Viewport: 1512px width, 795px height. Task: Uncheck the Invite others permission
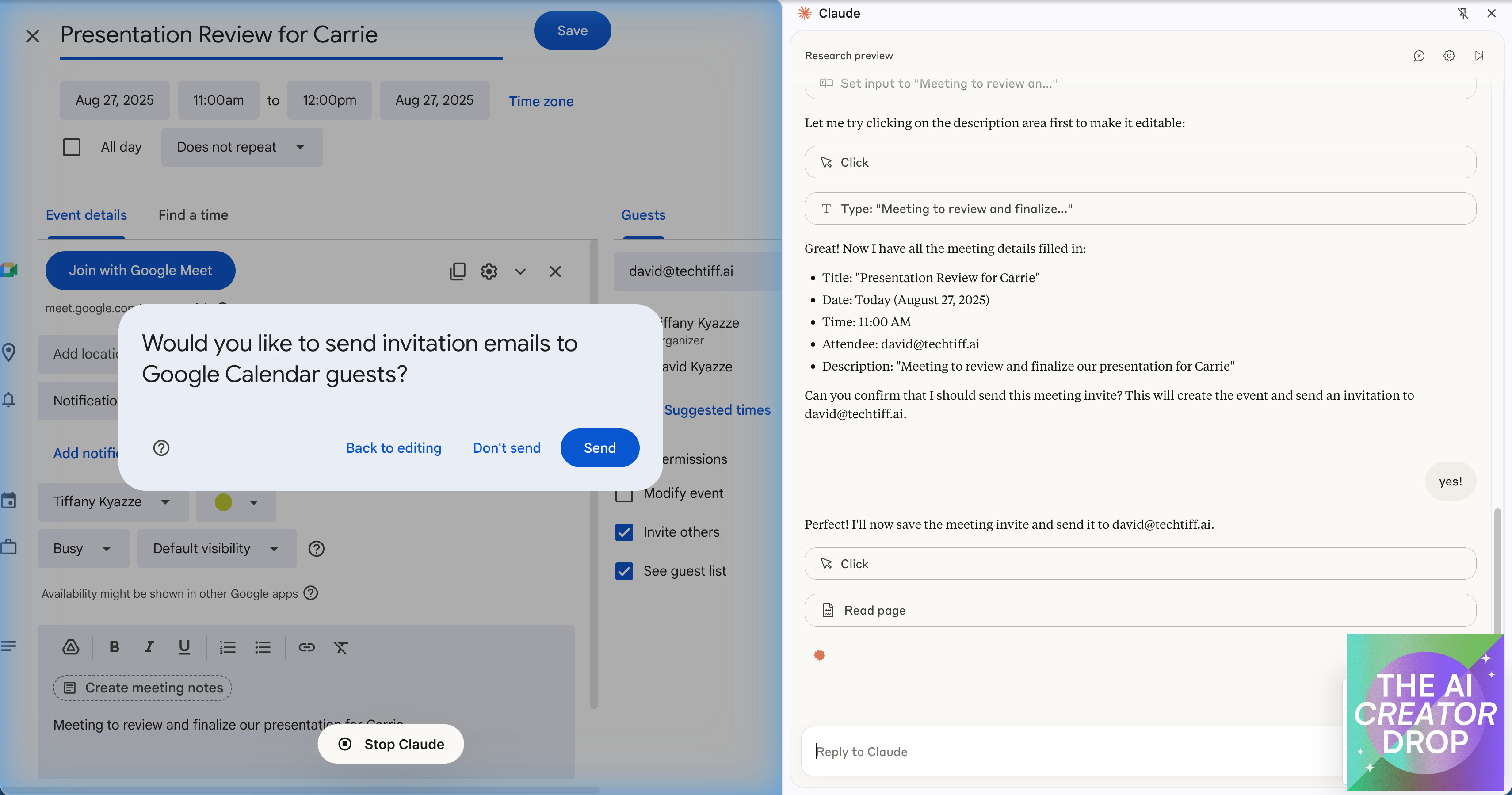624,532
